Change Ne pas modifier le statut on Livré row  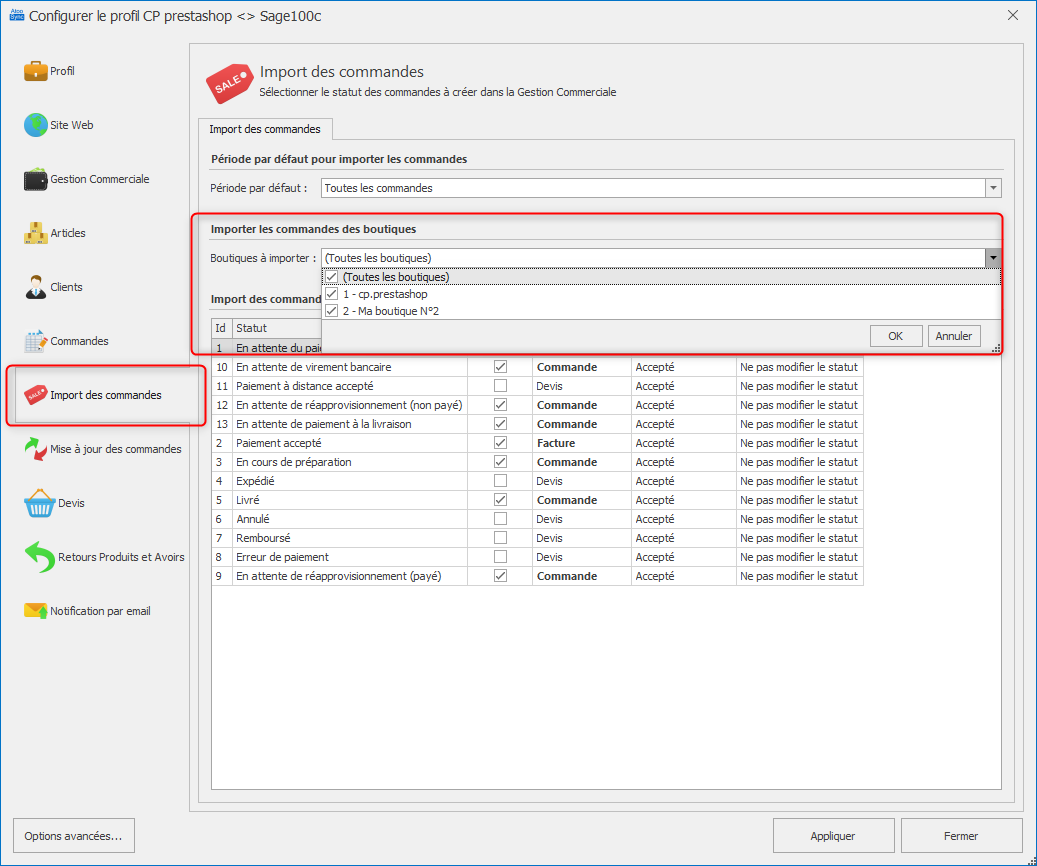[x=800, y=499]
